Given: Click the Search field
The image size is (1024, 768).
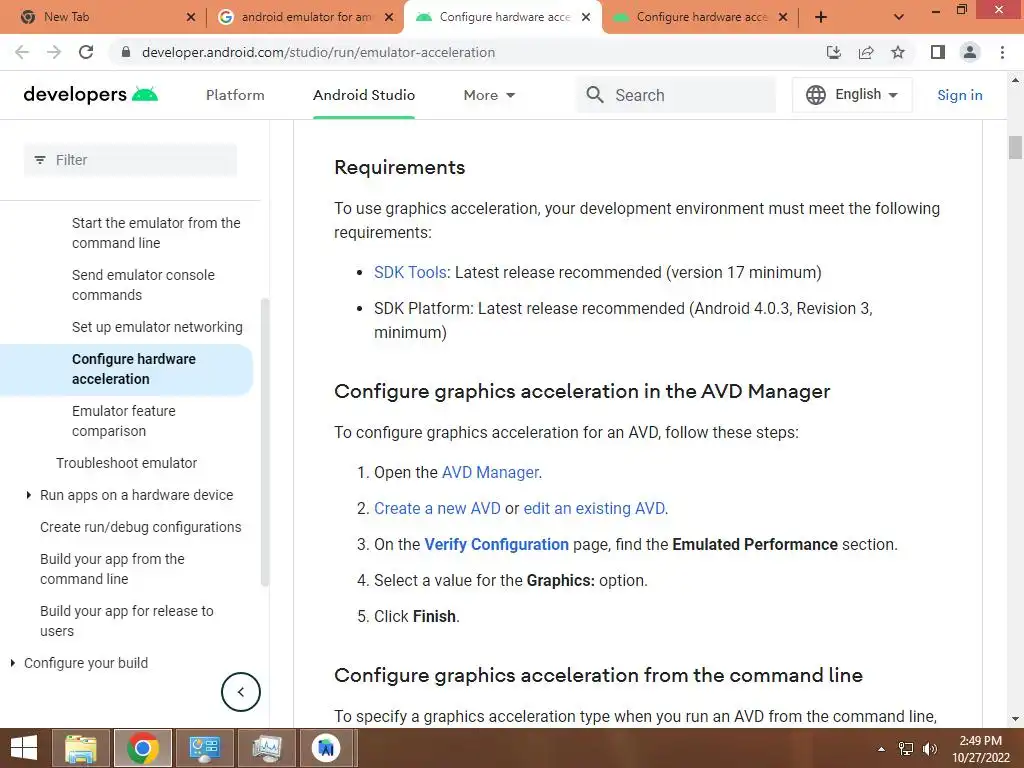Looking at the screenshot, I should pos(676,95).
